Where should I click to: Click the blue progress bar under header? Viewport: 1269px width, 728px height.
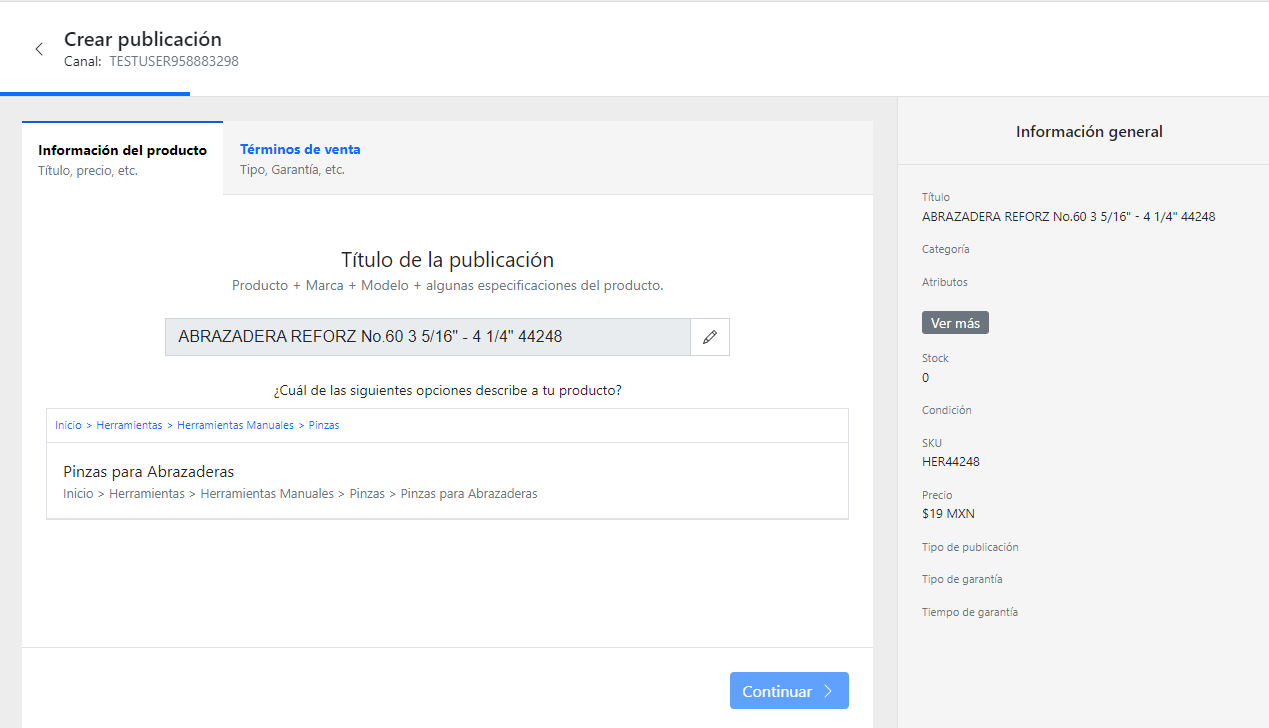click(95, 94)
